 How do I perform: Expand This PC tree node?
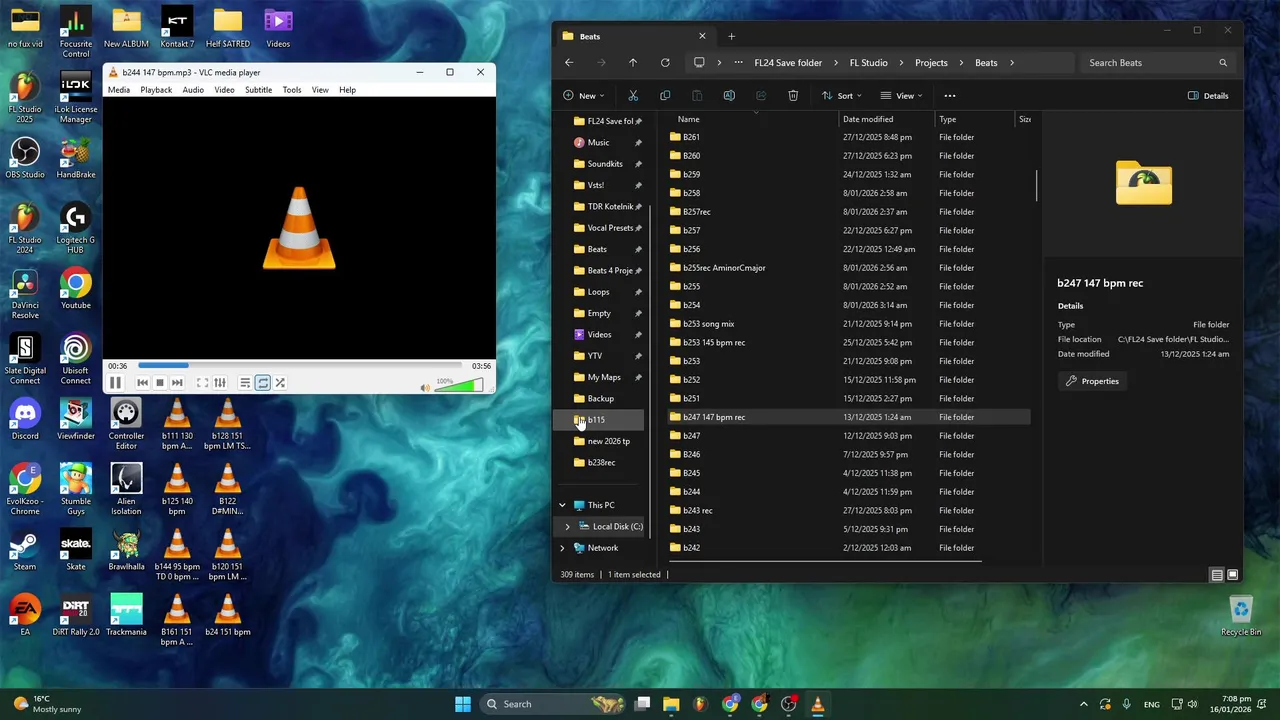click(562, 505)
